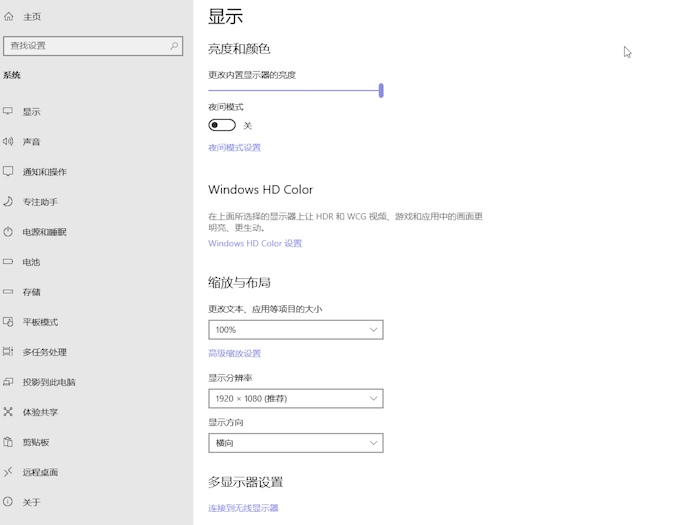The width and height of the screenshot is (700, 525).
Task: Select 关于 in the sidebar
Action: pyautogui.click(x=32, y=502)
